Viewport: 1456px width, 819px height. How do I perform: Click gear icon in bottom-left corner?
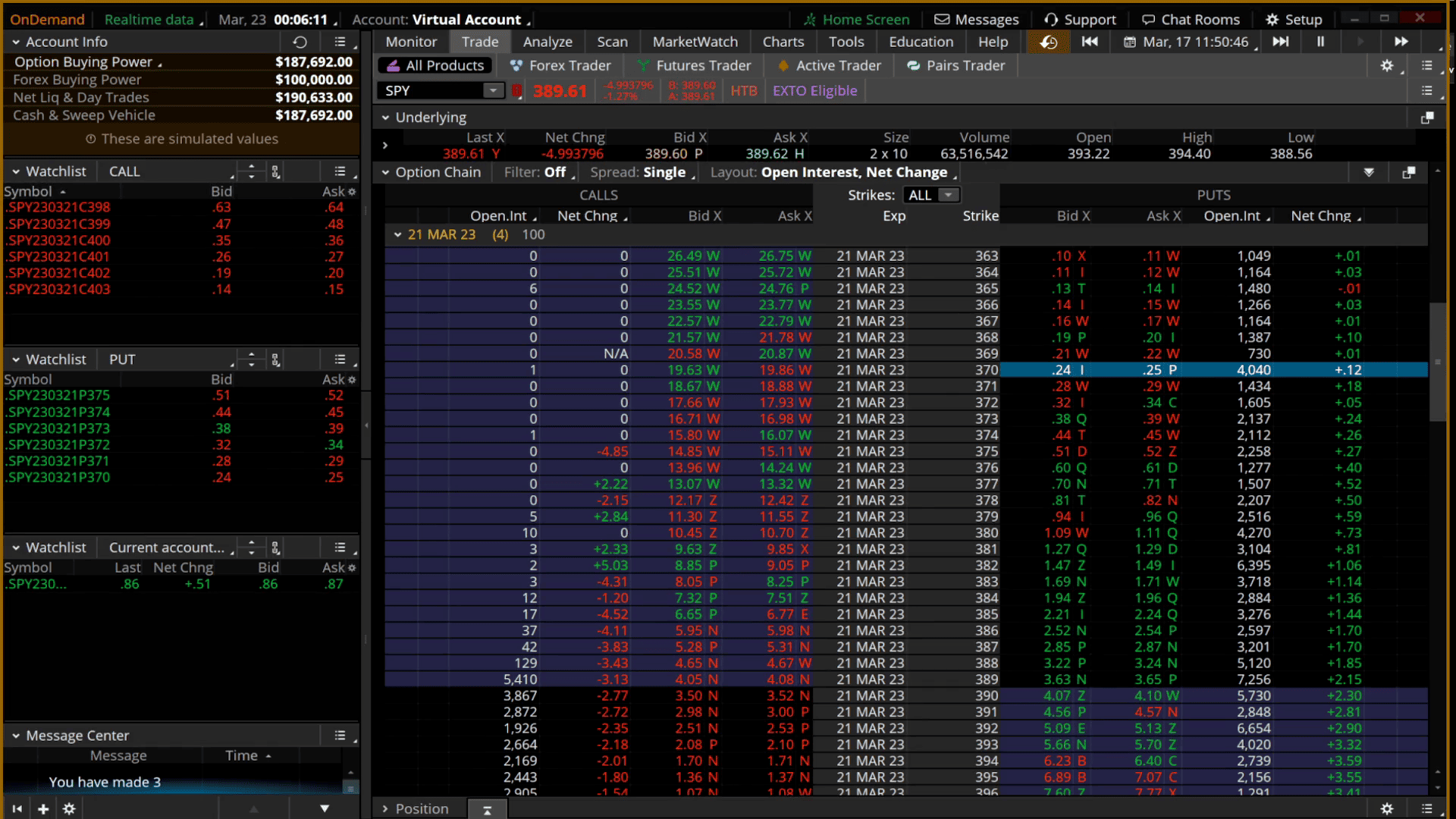pyautogui.click(x=69, y=808)
